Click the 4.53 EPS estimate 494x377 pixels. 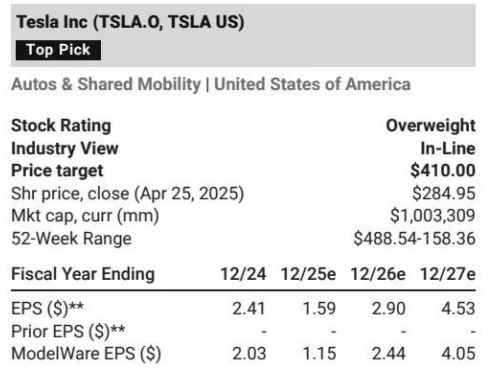tap(458, 308)
